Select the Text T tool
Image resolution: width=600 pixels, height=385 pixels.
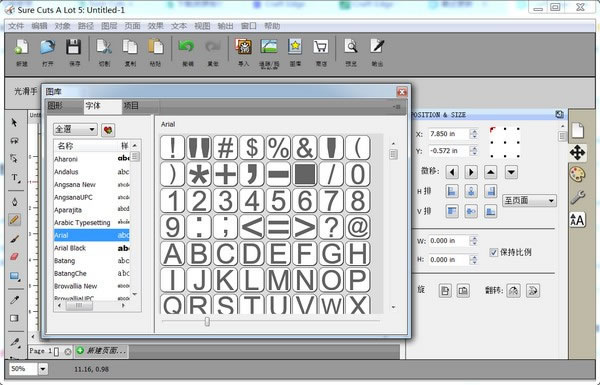tap(15, 177)
